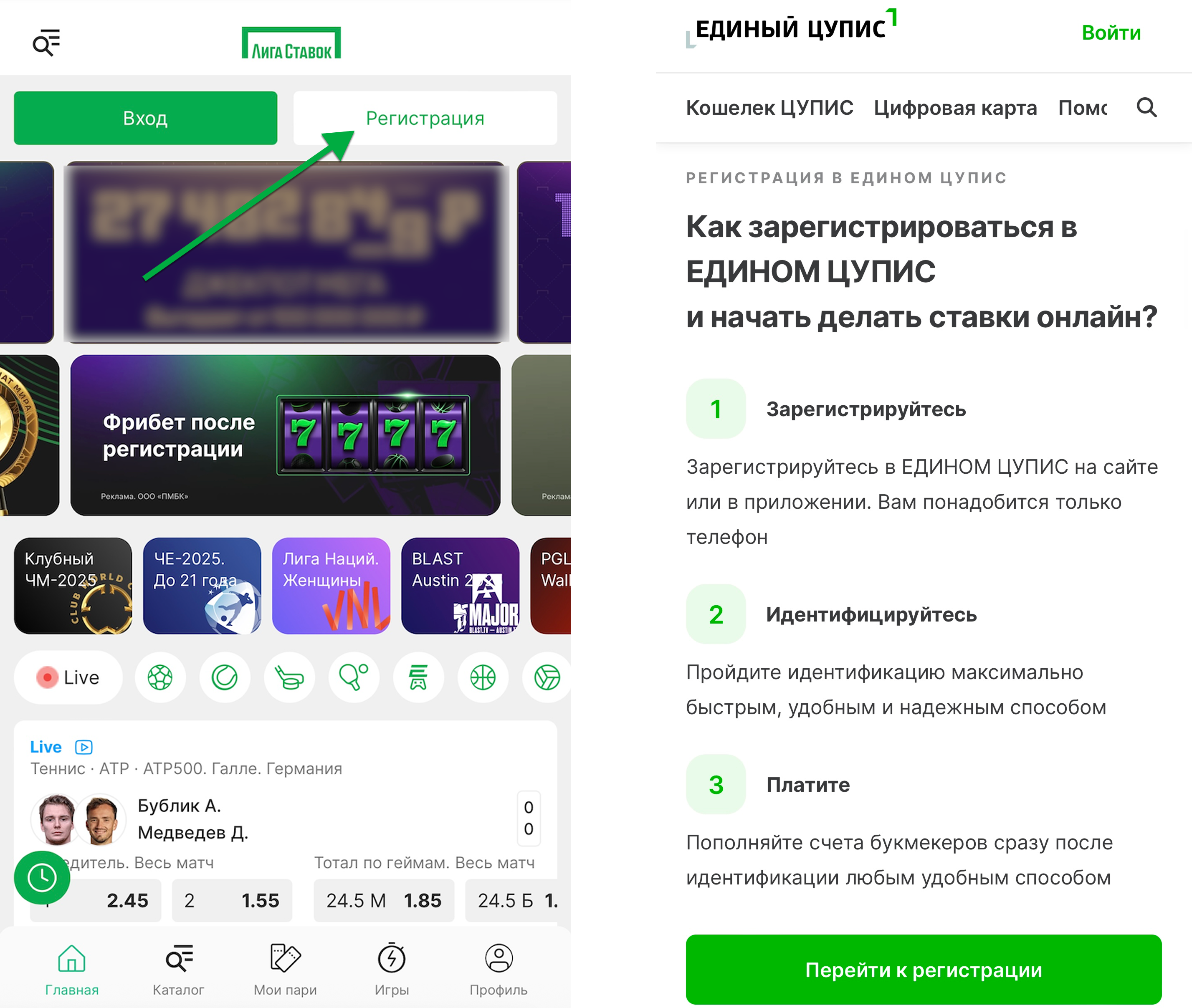Open the Фрибет после регистрации banner
Viewport: 1192px width, 1008px height.
point(285,435)
